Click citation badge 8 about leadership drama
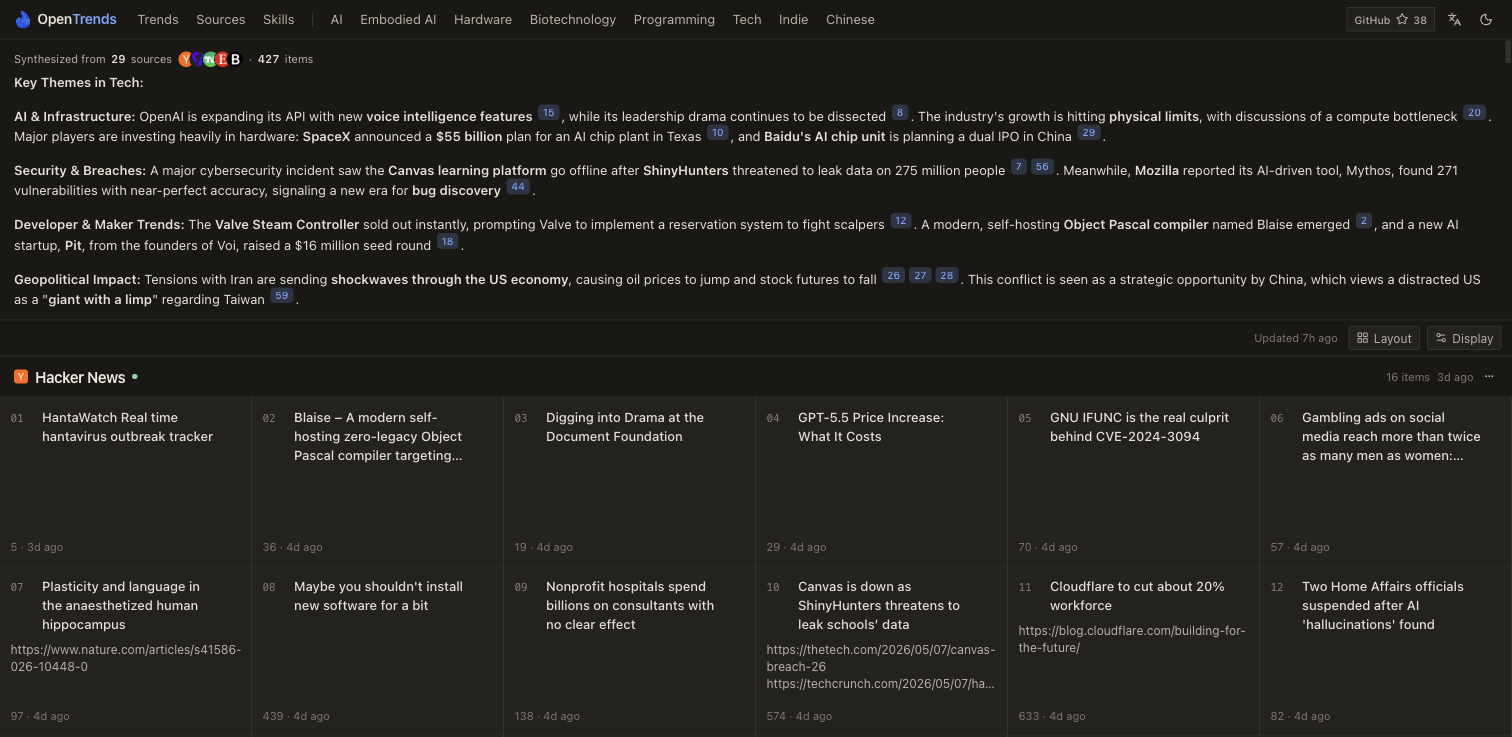1512x737 pixels. 900,113
